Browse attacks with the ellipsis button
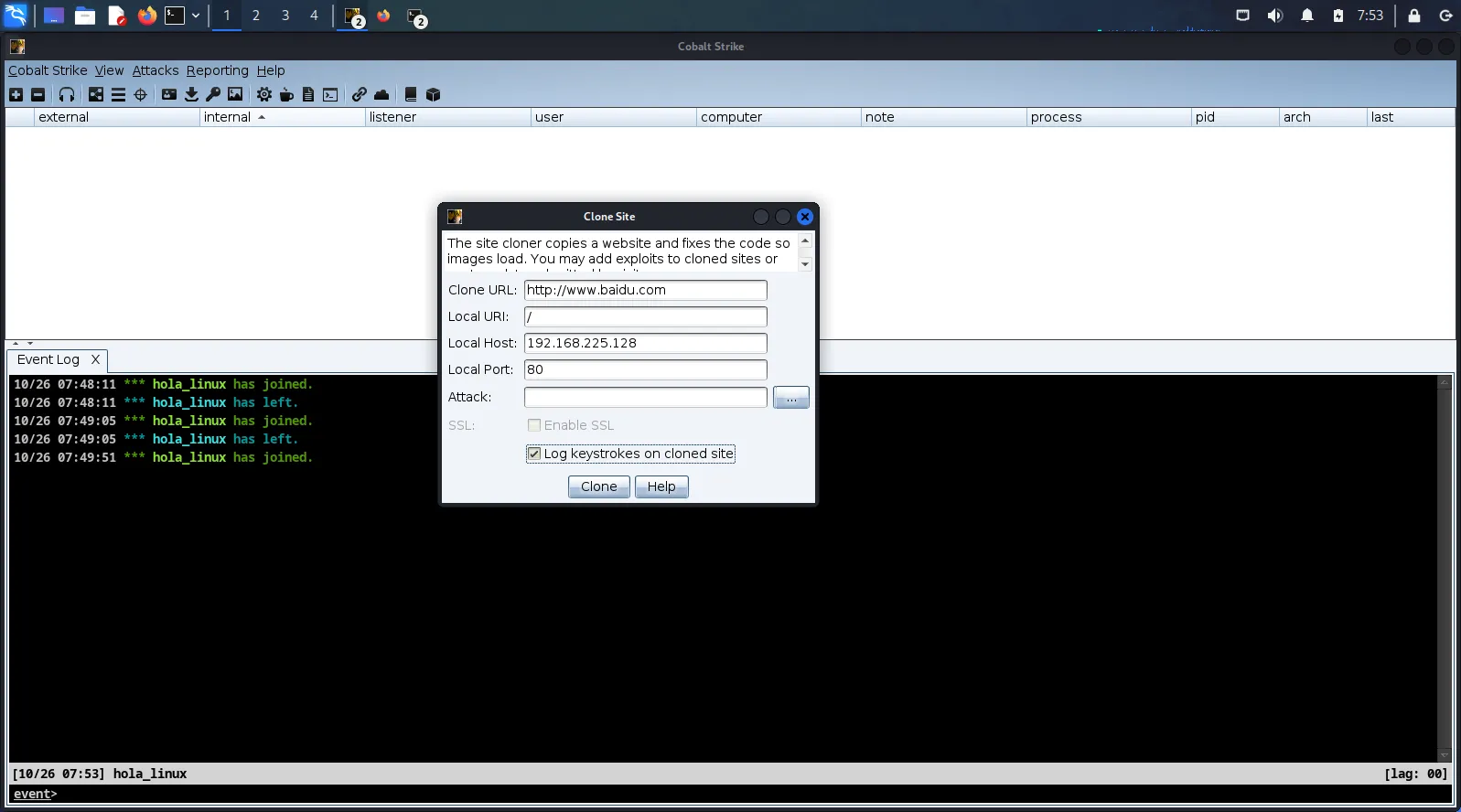The height and width of the screenshot is (812, 1461). click(x=790, y=397)
